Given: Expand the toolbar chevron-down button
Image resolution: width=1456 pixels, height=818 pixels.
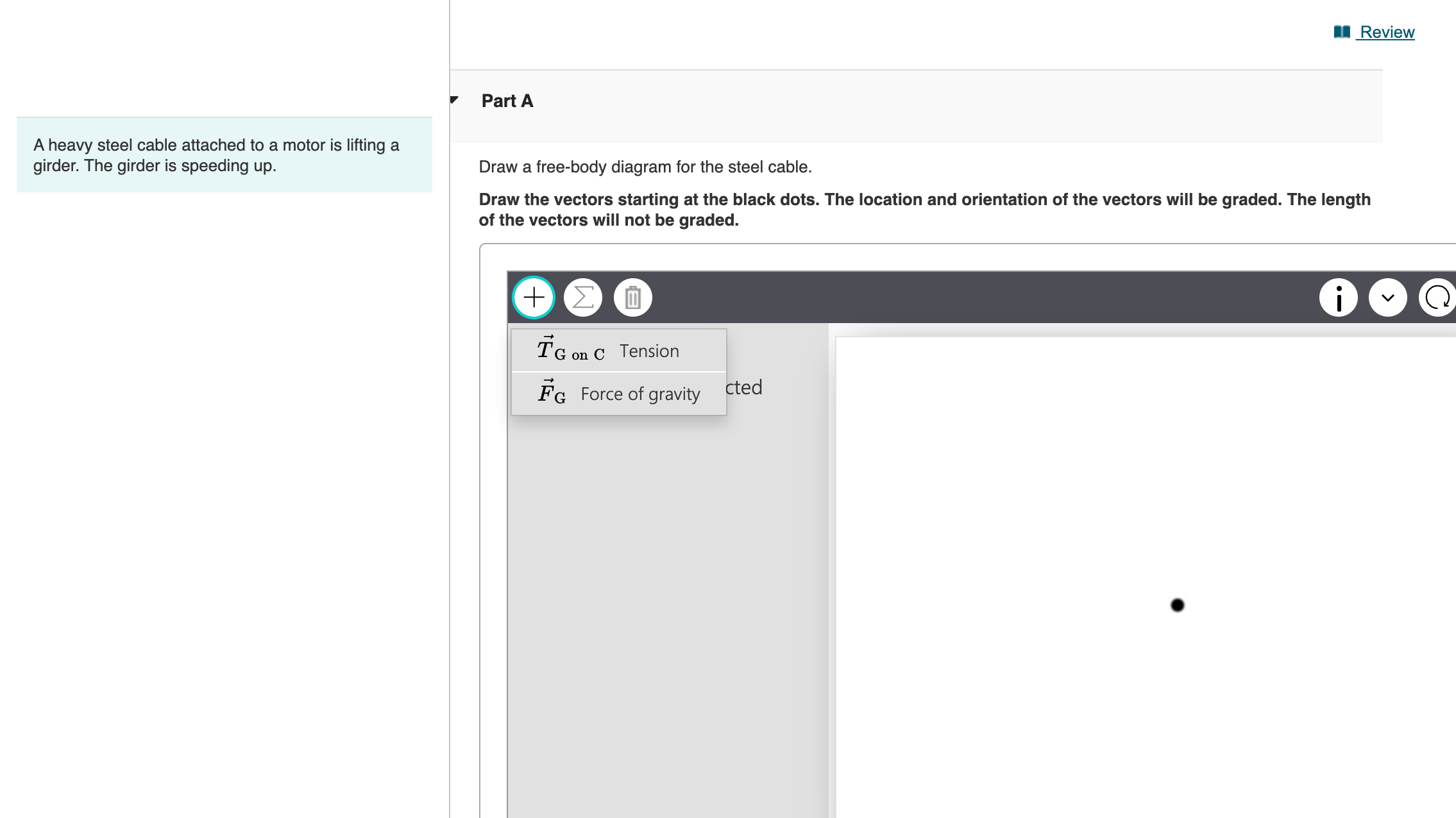Looking at the screenshot, I should click(x=1387, y=297).
